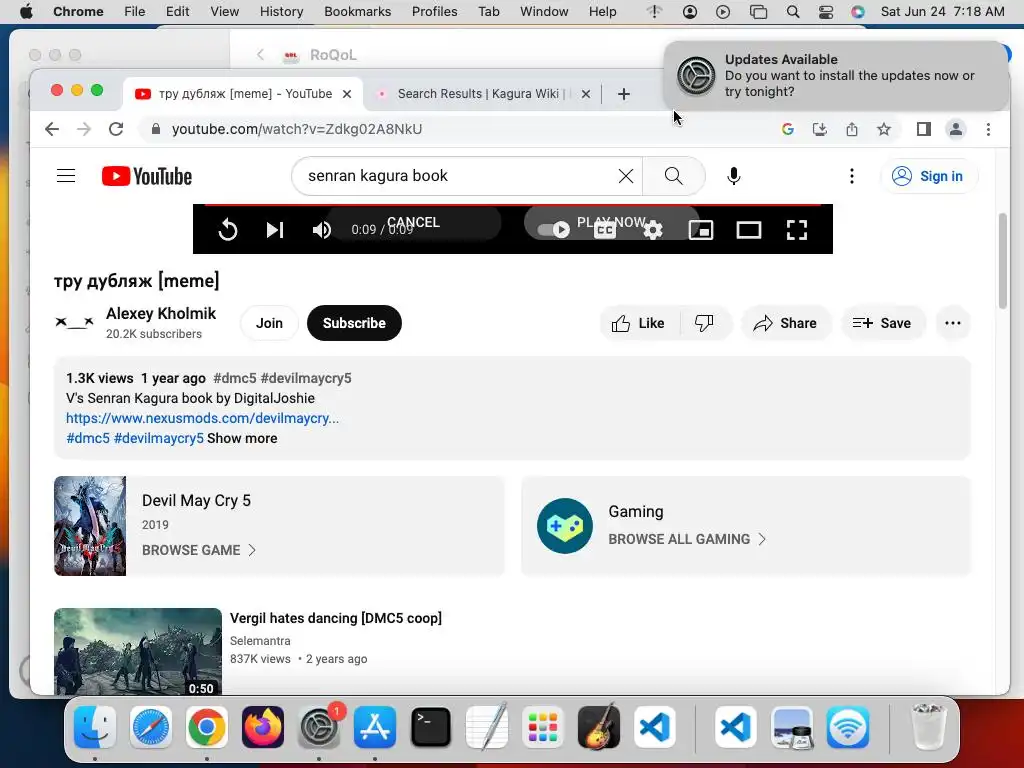Toggle autoplay switch in the player
The image size is (1024, 768).
pos(553,230)
